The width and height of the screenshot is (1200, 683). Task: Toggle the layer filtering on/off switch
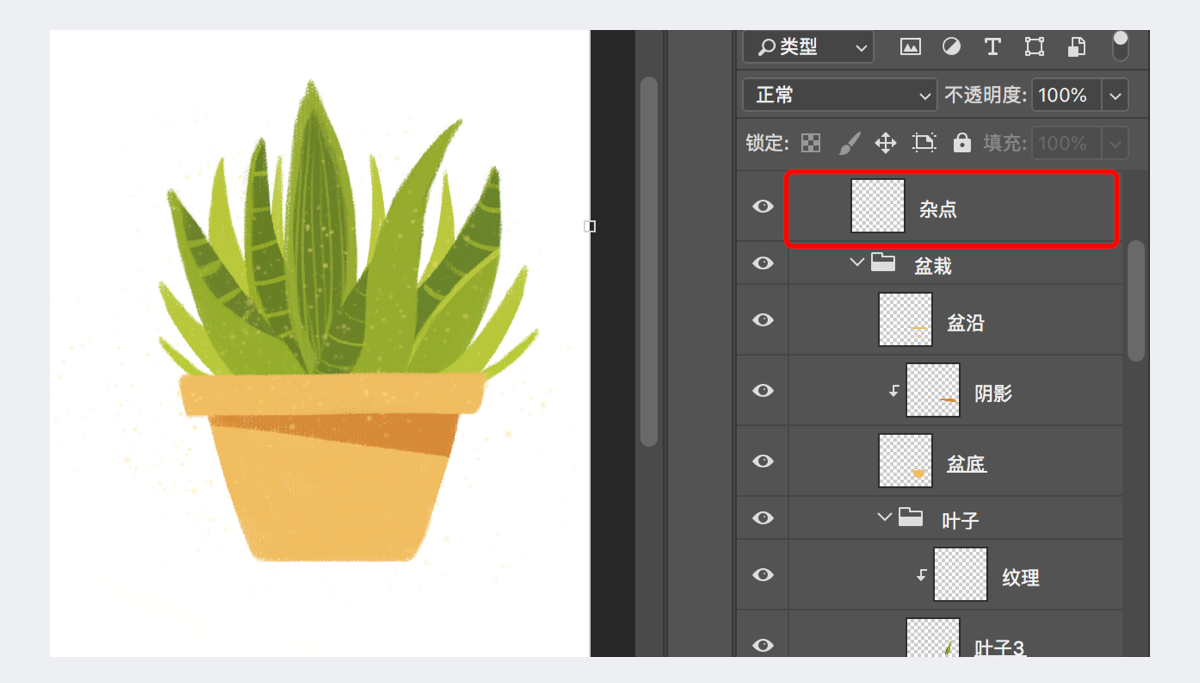tap(1120, 45)
